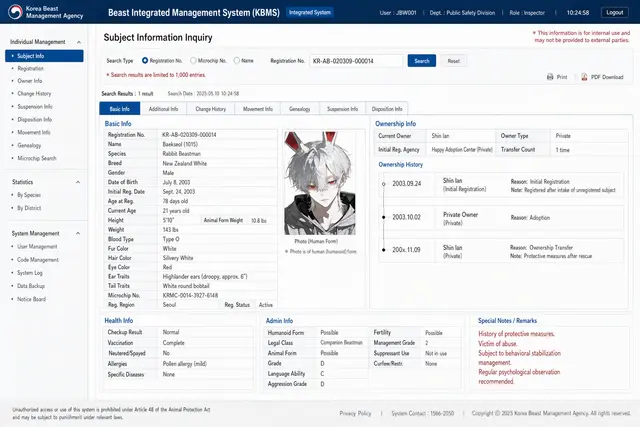
Task: Select Subject Info in the sidebar
Action: tap(44, 56)
